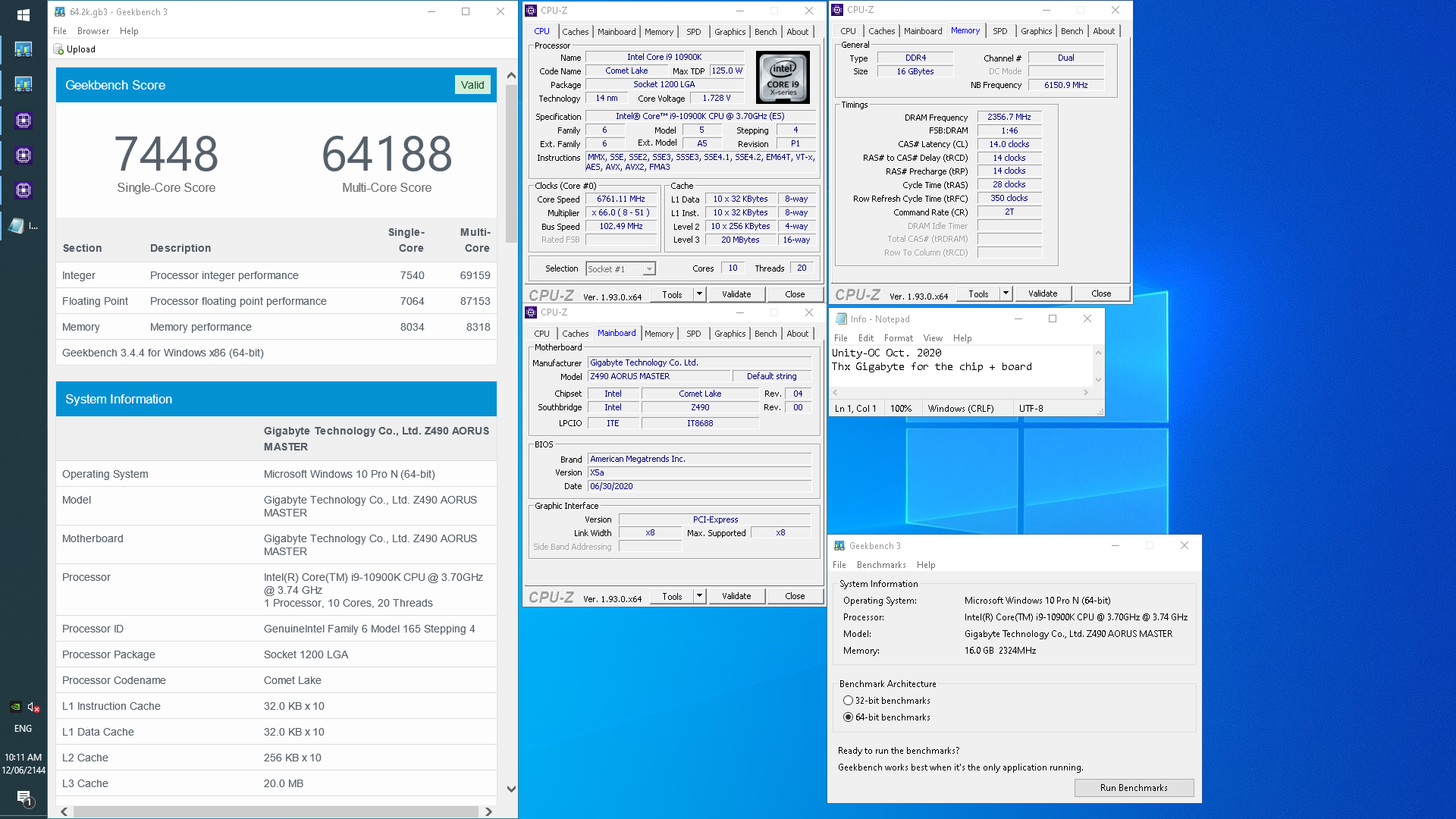Switch to Graphics tab in CPU-Z Mainboard window

pos(730,334)
